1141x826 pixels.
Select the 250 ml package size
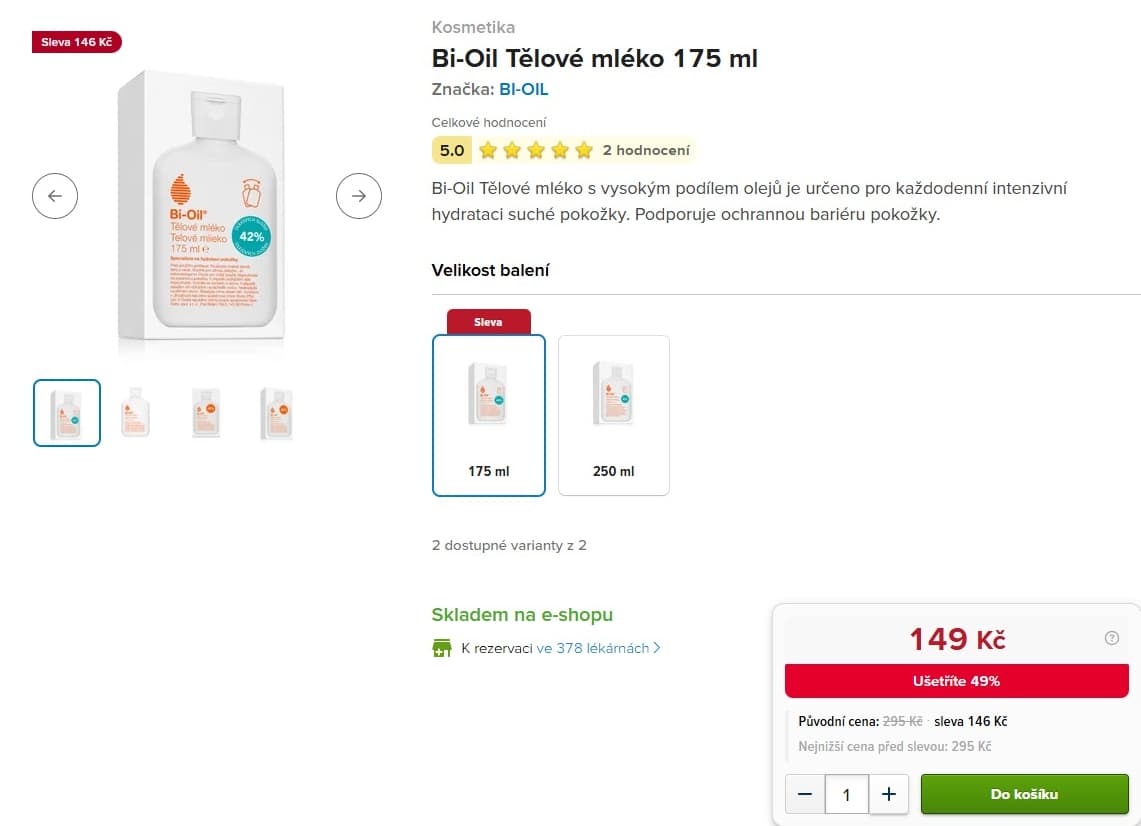613,415
